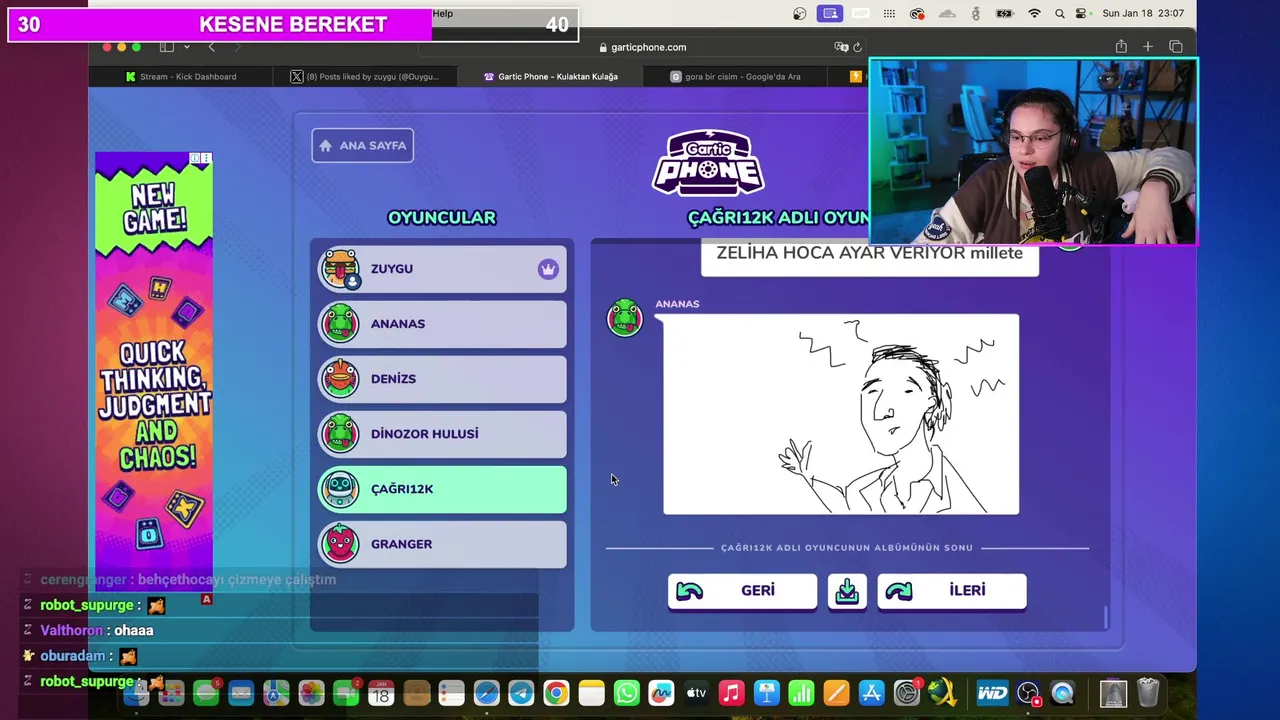
Task: Select player DENİZS's album
Action: pyautogui.click(x=442, y=379)
